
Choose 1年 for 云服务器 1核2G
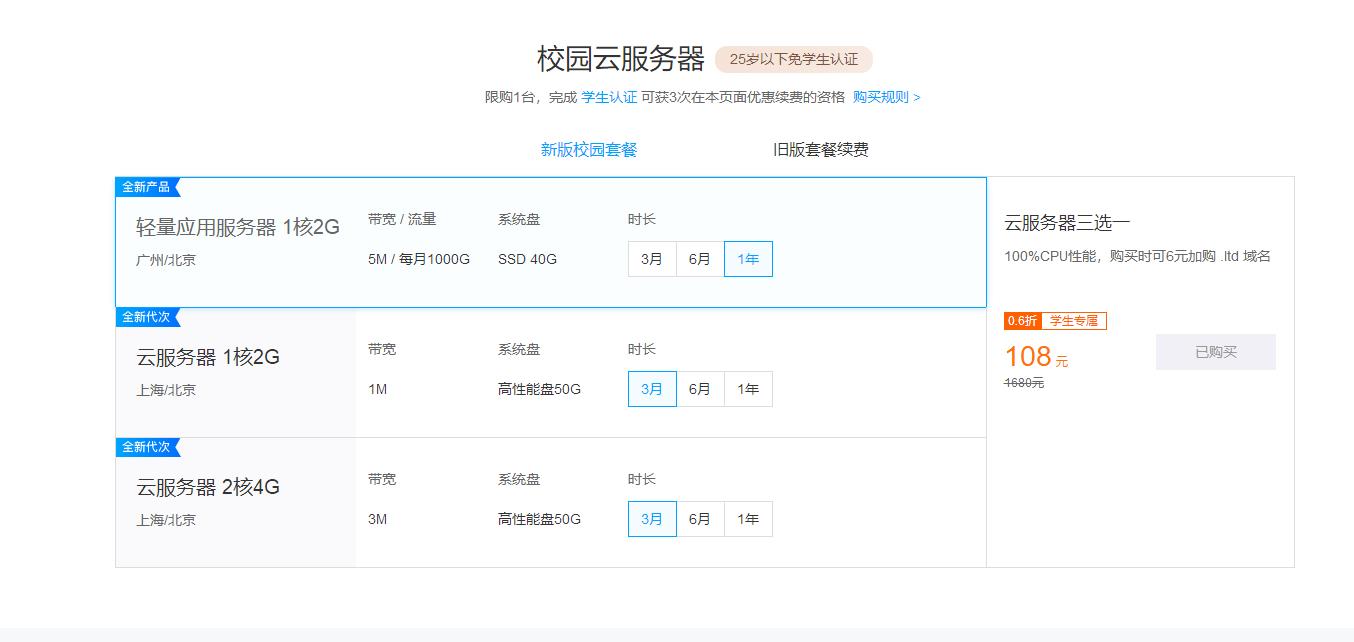pyautogui.click(x=748, y=389)
